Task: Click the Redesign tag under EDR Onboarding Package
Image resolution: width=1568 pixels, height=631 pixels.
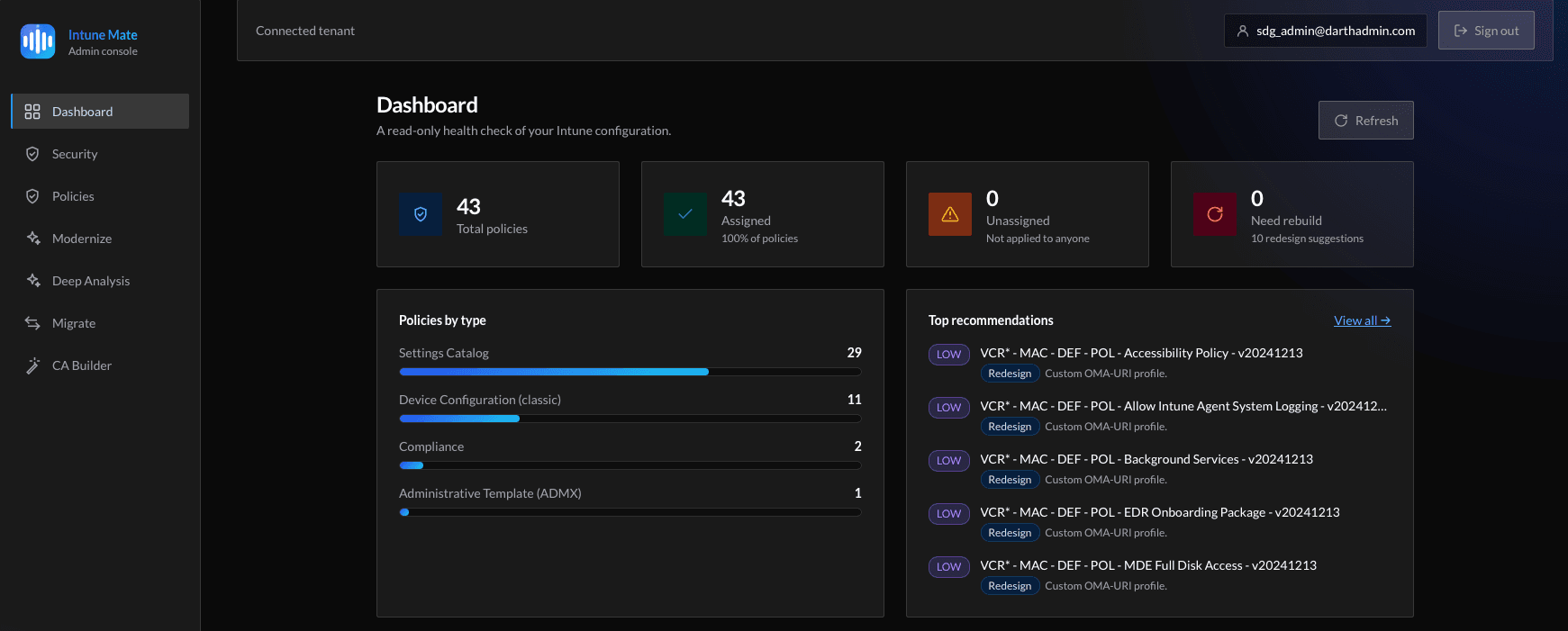Action: click(x=1010, y=533)
